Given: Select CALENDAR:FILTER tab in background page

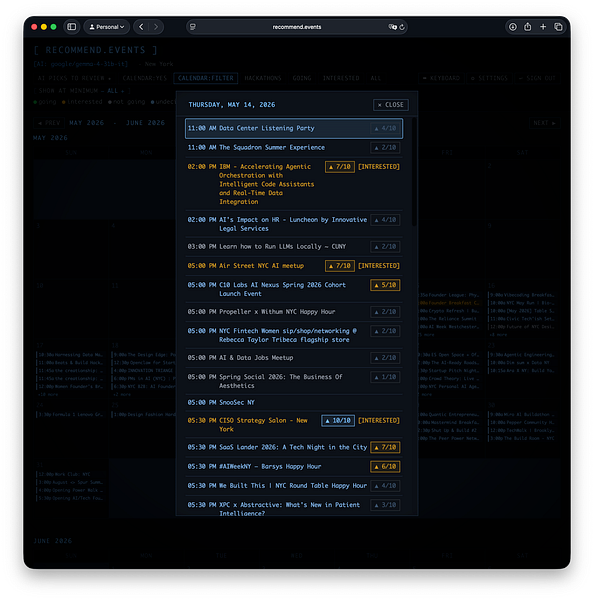Looking at the screenshot, I should tap(206, 78).
